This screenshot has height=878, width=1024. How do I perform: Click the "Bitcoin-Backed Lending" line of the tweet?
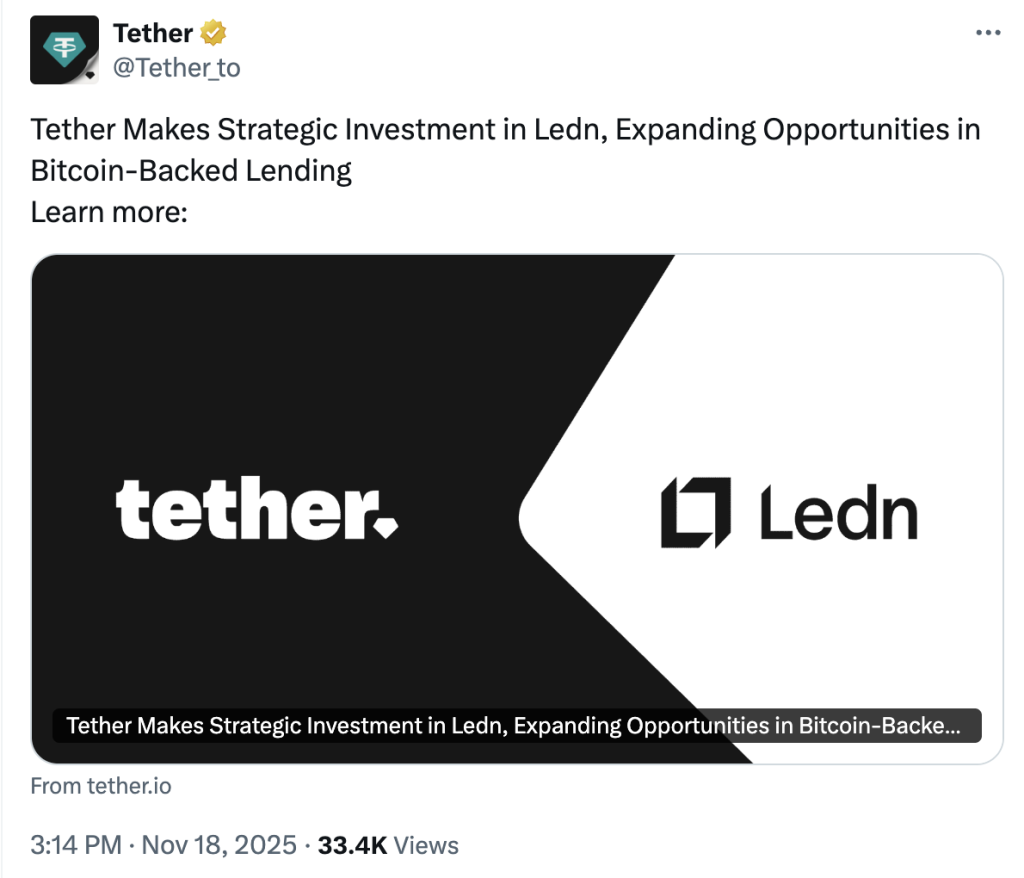[x=191, y=170]
